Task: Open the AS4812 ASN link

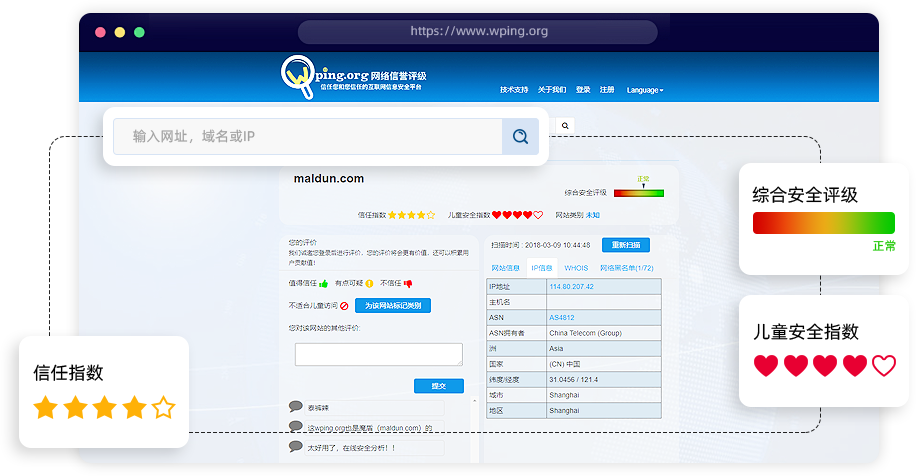Action: (x=561, y=318)
